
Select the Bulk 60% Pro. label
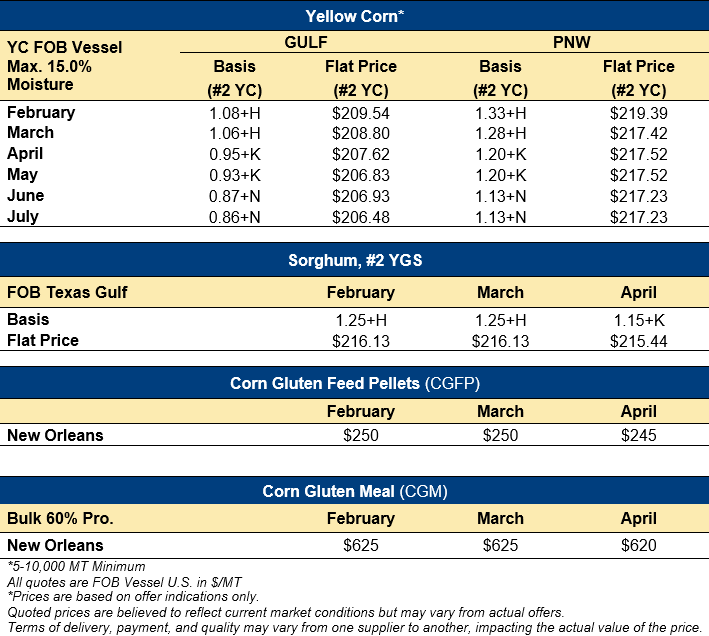click(x=60, y=519)
